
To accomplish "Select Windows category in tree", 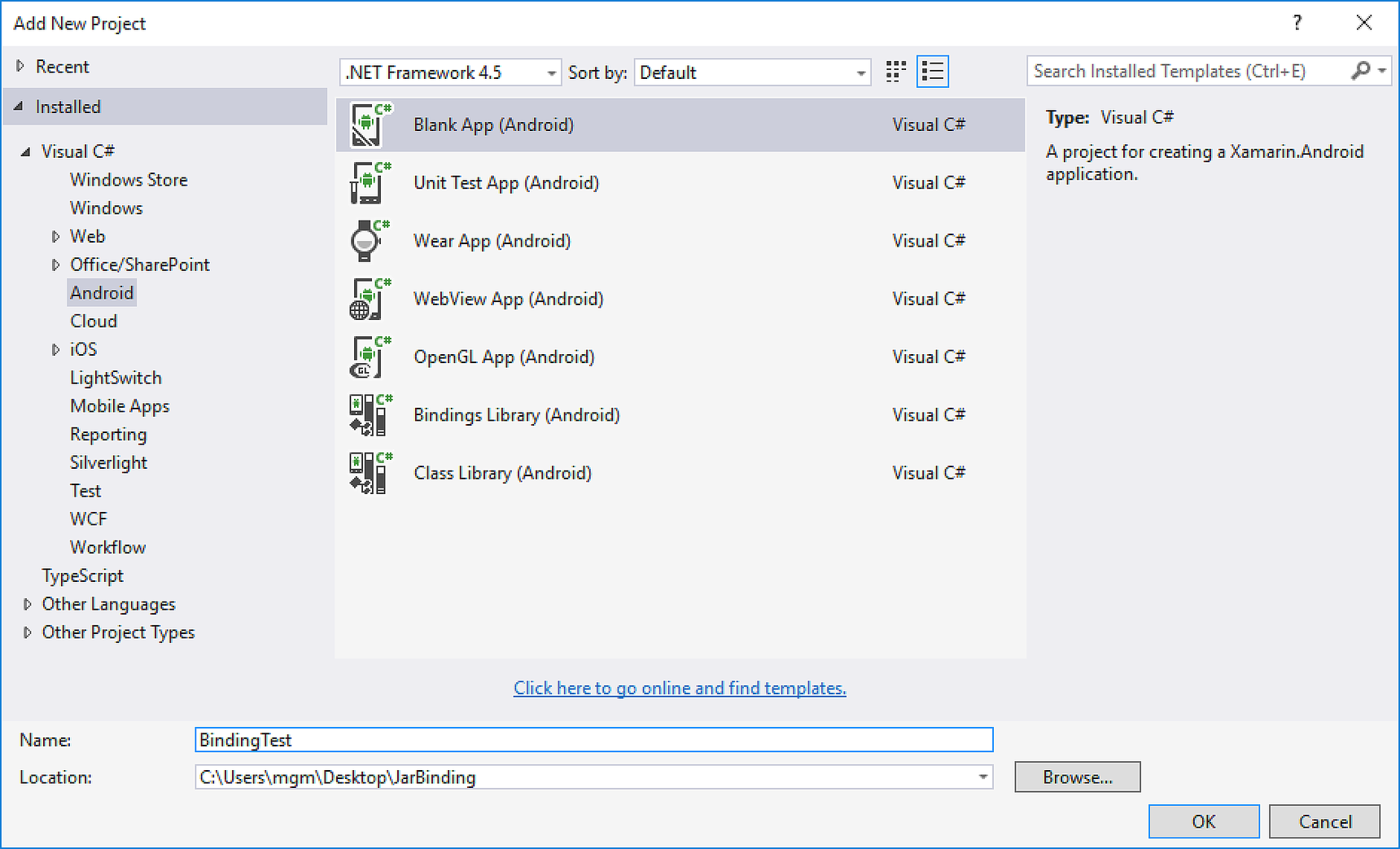I will tap(106, 208).
